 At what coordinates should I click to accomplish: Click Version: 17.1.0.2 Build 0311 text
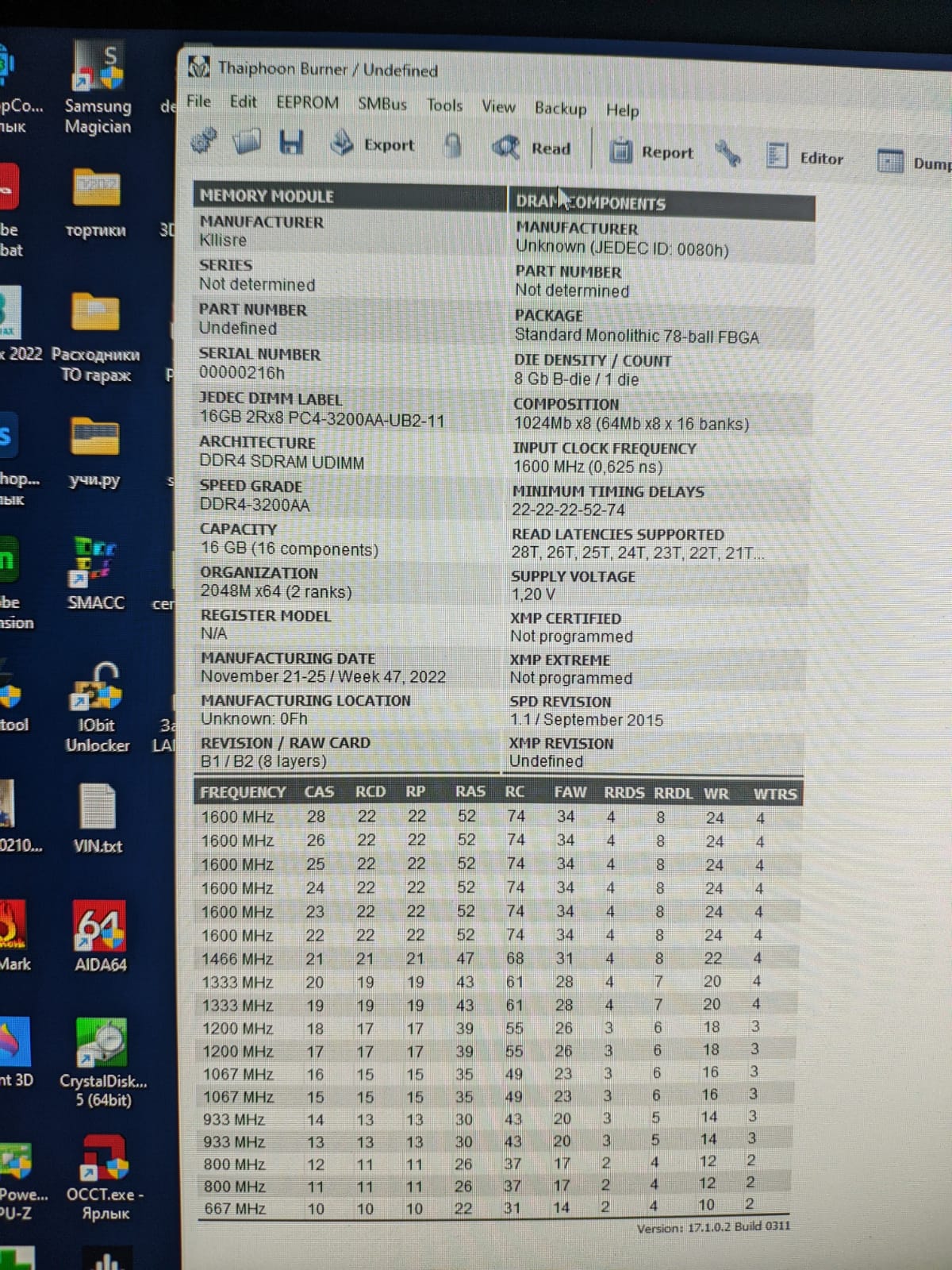tap(713, 1227)
